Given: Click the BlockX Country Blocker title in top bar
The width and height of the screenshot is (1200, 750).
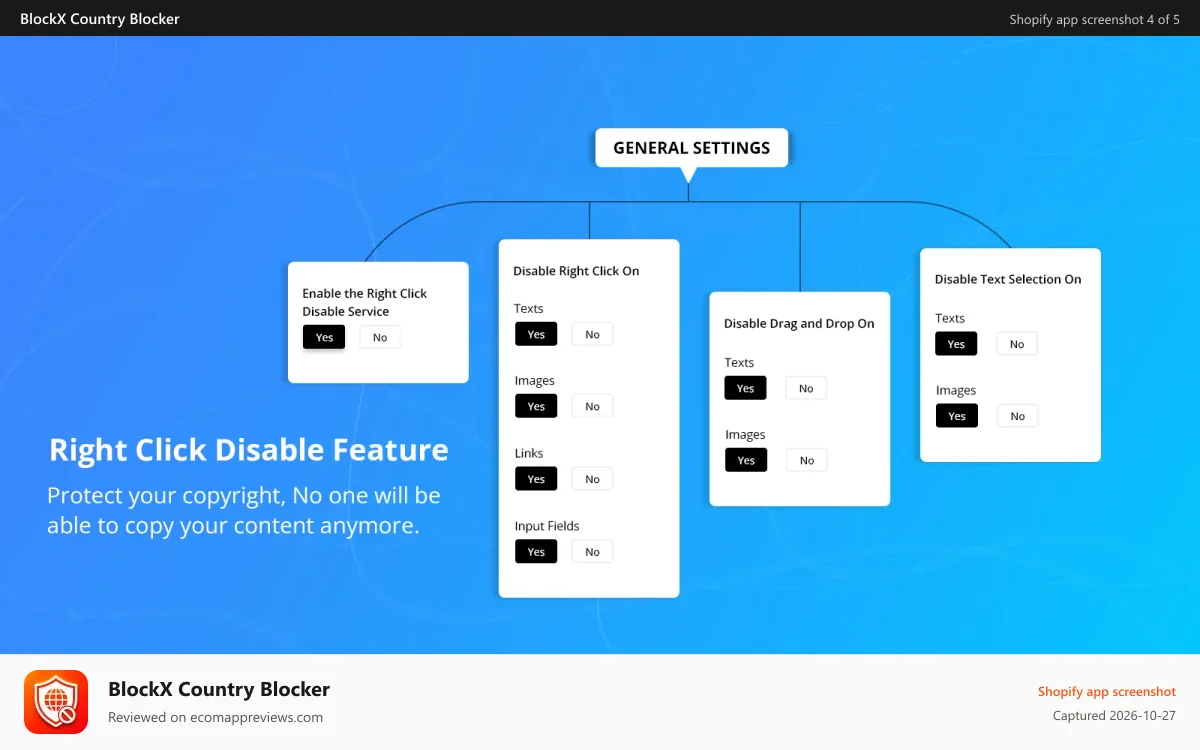Looking at the screenshot, I should coord(100,19).
